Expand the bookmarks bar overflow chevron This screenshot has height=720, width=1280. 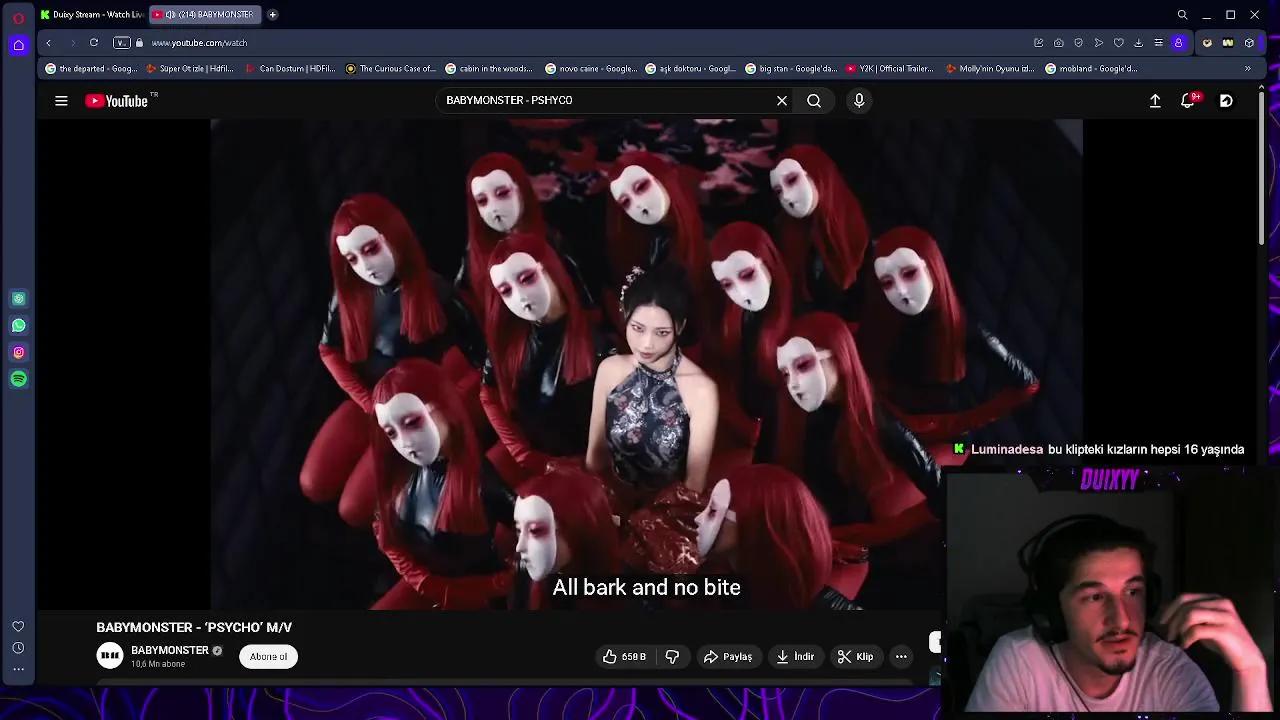click(1247, 69)
